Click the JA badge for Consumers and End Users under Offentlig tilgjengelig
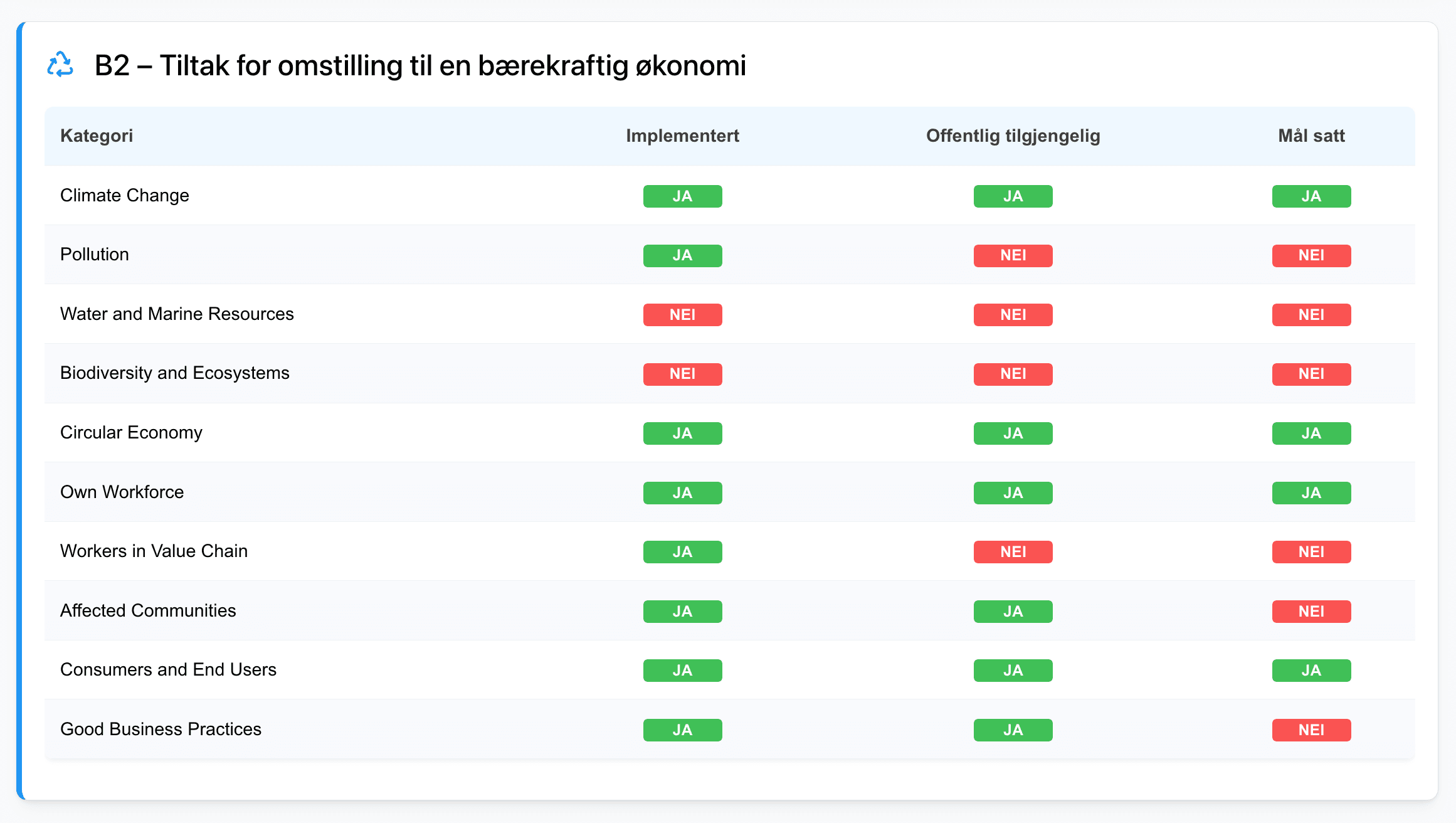 tap(1013, 670)
